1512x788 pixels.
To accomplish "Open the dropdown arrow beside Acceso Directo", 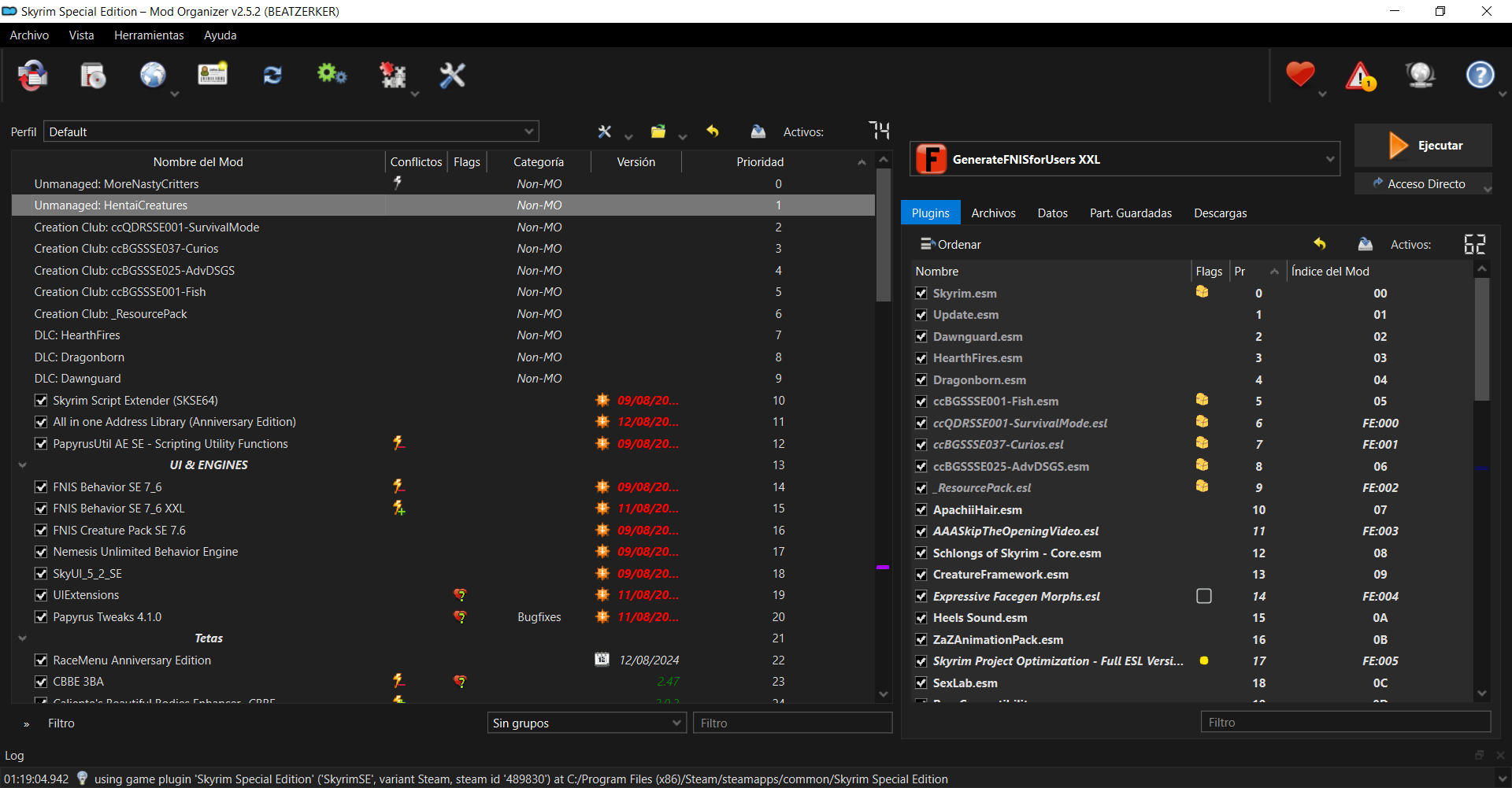I will pos(1487,187).
